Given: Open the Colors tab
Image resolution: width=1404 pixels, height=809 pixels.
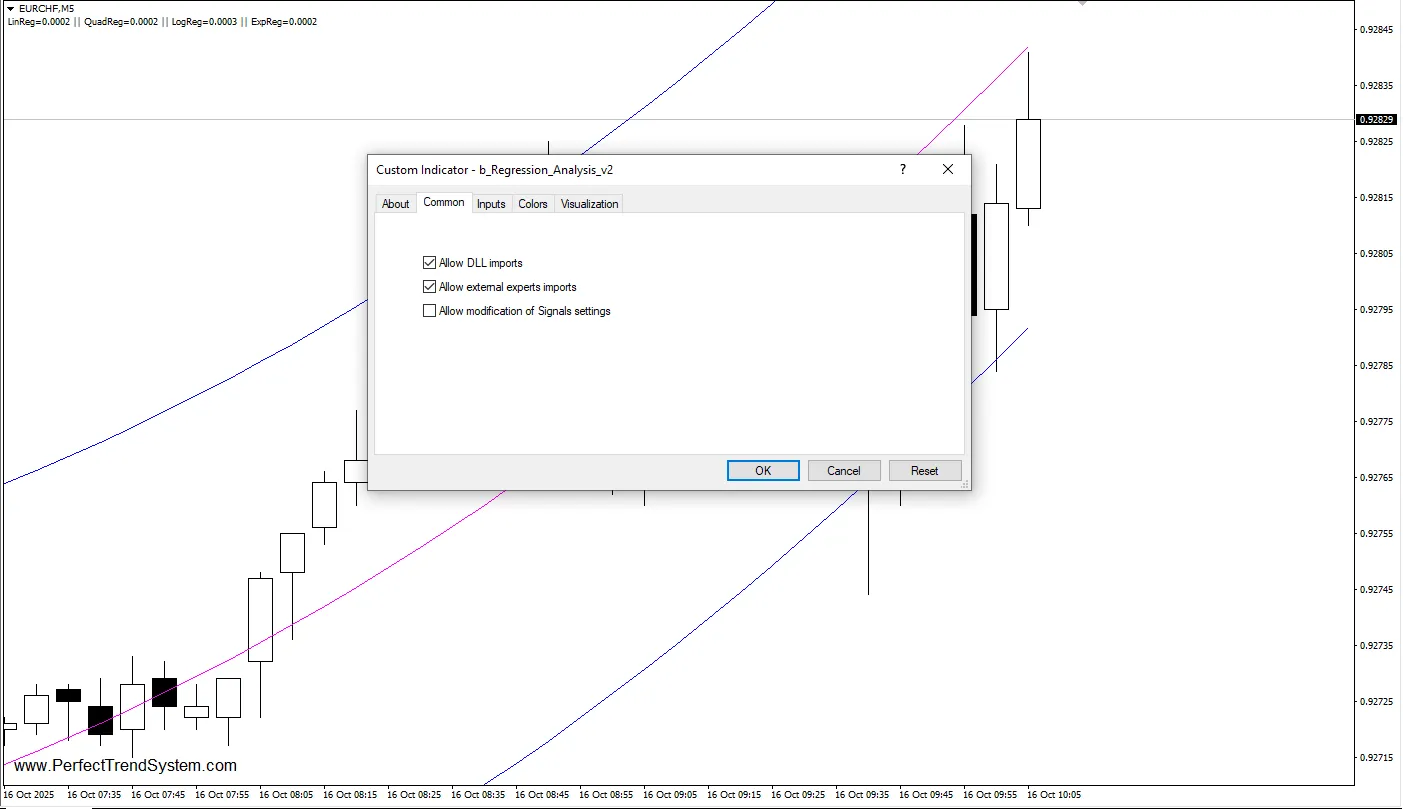Looking at the screenshot, I should click(533, 203).
